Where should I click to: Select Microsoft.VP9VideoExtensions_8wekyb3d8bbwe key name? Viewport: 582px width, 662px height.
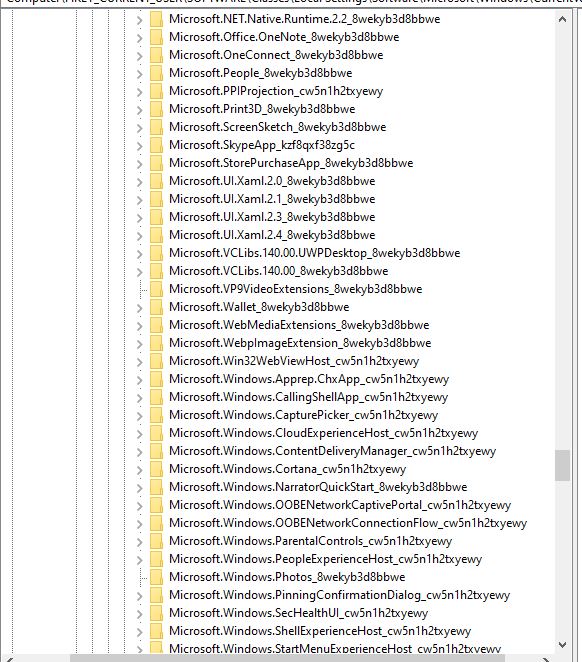click(x=295, y=289)
